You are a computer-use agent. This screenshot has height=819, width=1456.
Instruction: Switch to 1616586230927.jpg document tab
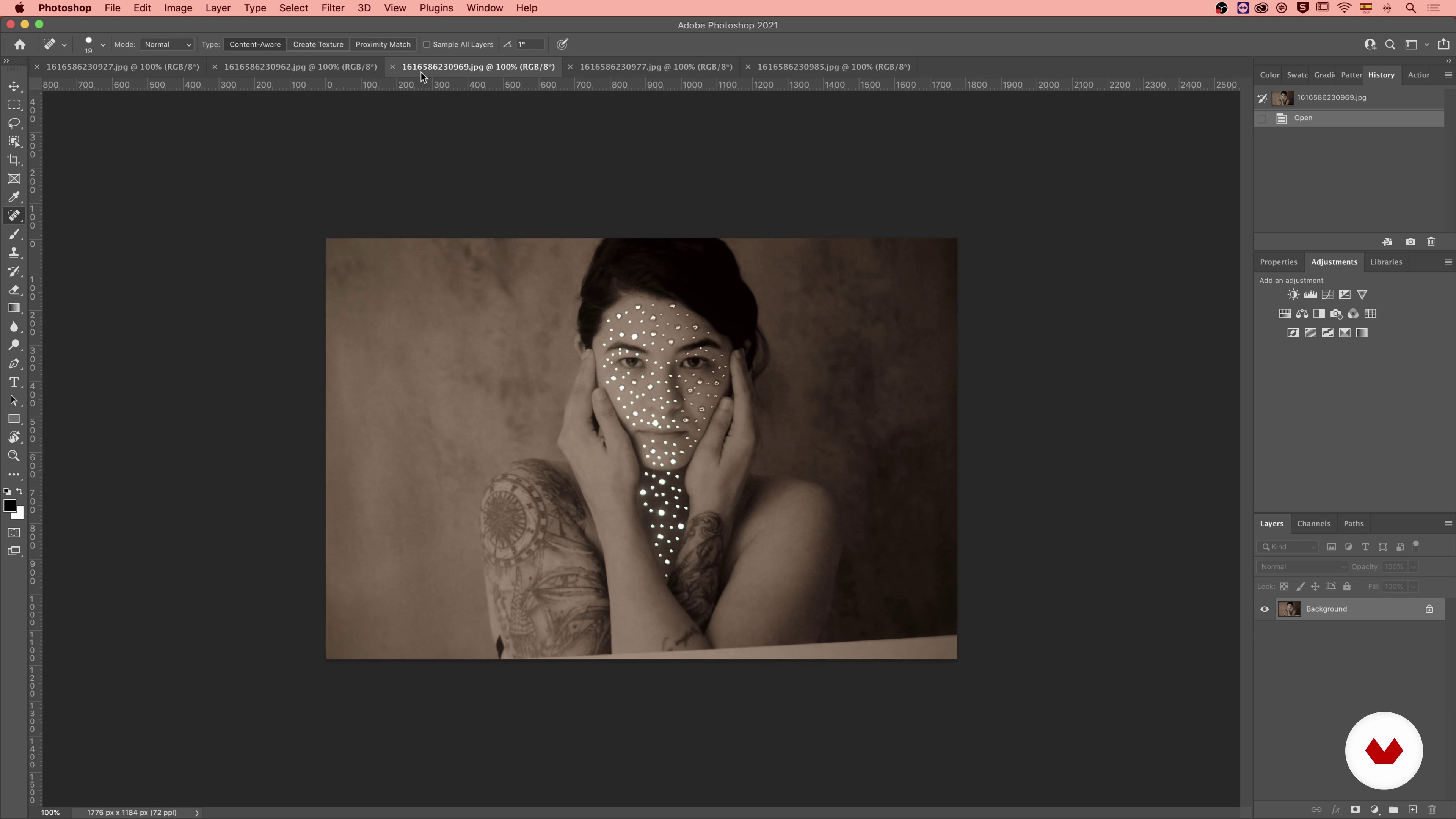pyautogui.click(x=122, y=67)
